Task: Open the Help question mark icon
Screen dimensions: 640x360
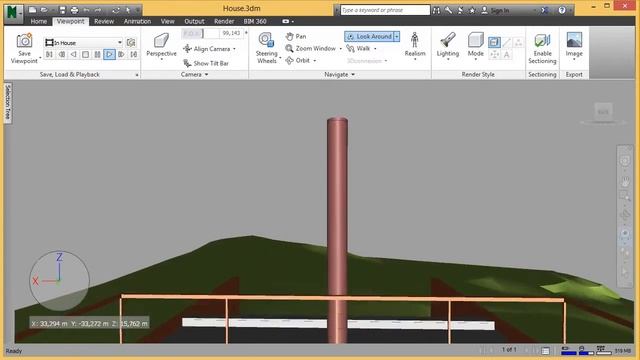Action: (562, 10)
